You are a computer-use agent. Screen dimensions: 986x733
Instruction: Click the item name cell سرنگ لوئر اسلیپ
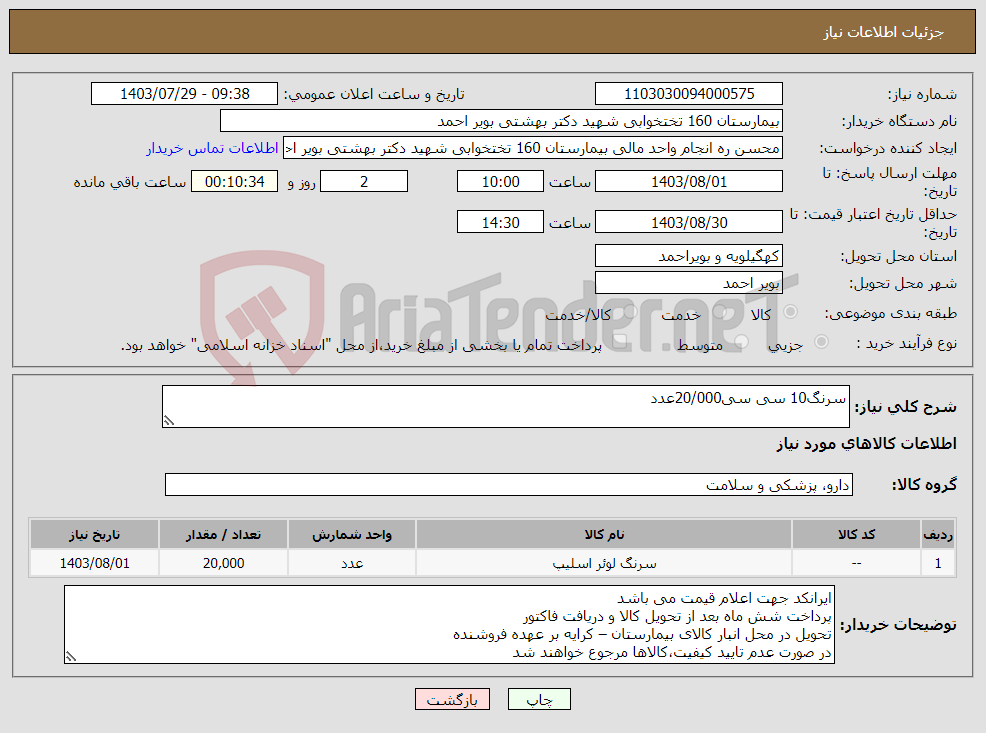(x=604, y=563)
